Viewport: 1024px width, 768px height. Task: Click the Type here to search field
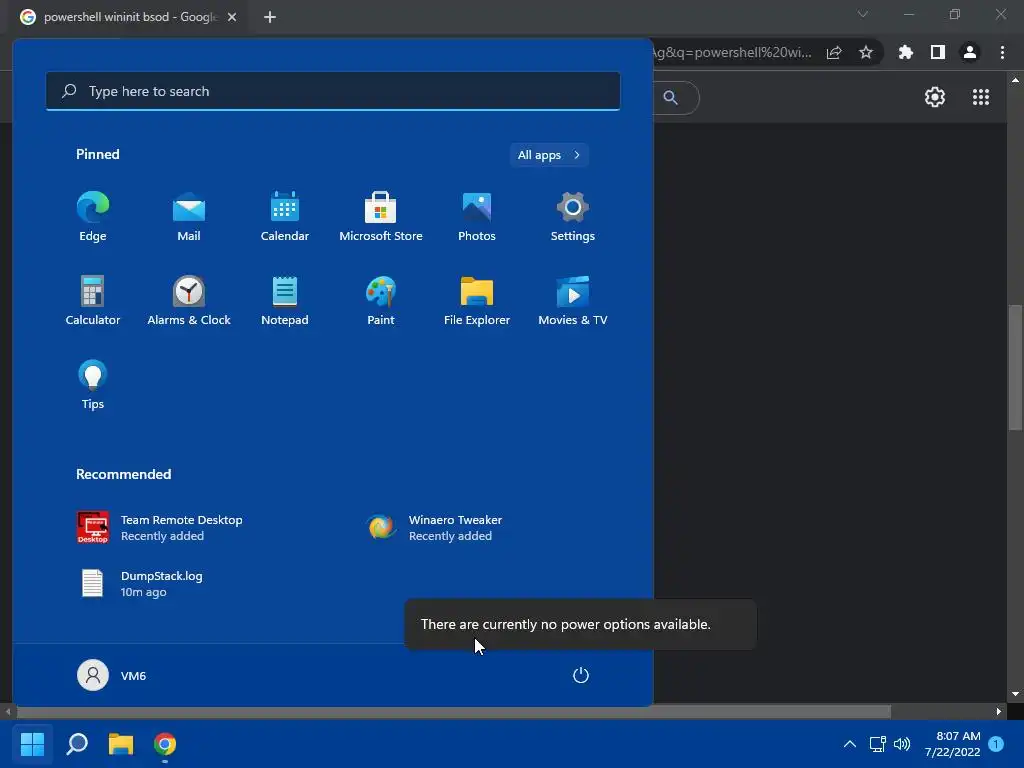click(x=333, y=91)
